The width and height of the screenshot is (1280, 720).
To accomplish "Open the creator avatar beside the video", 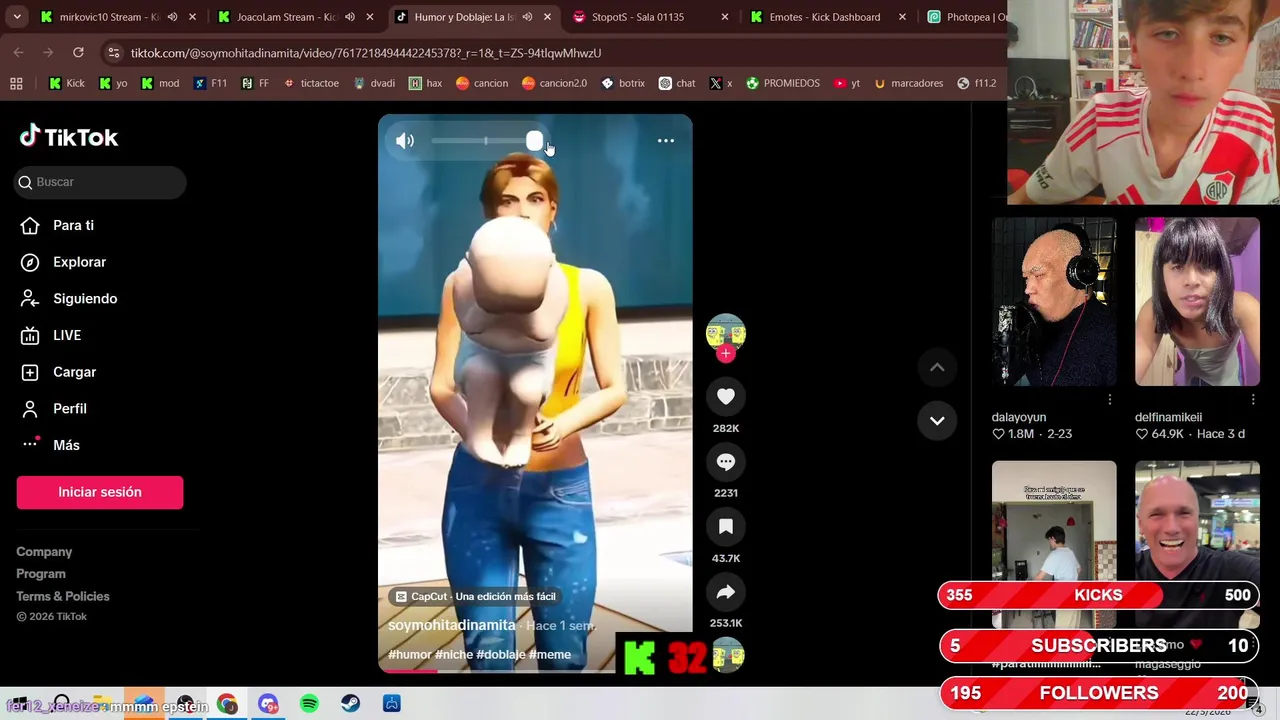I will [x=726, y=333].
